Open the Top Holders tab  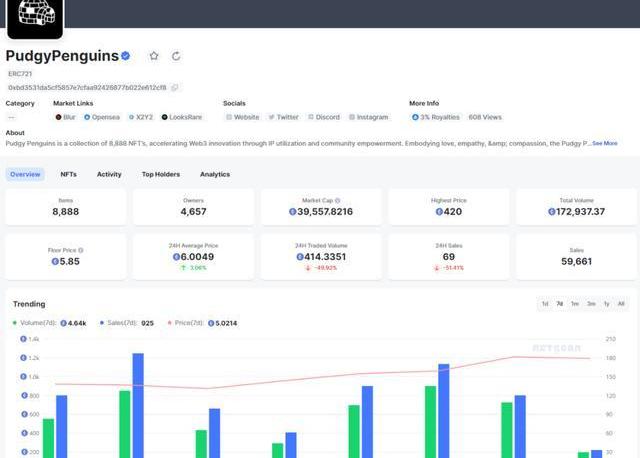click(160, 174)
